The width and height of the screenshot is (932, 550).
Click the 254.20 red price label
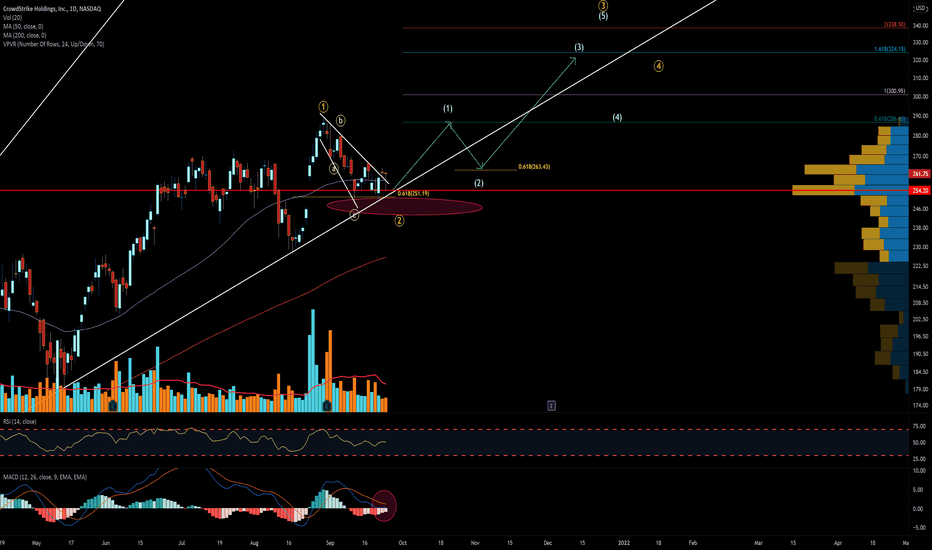pos(920,190)
